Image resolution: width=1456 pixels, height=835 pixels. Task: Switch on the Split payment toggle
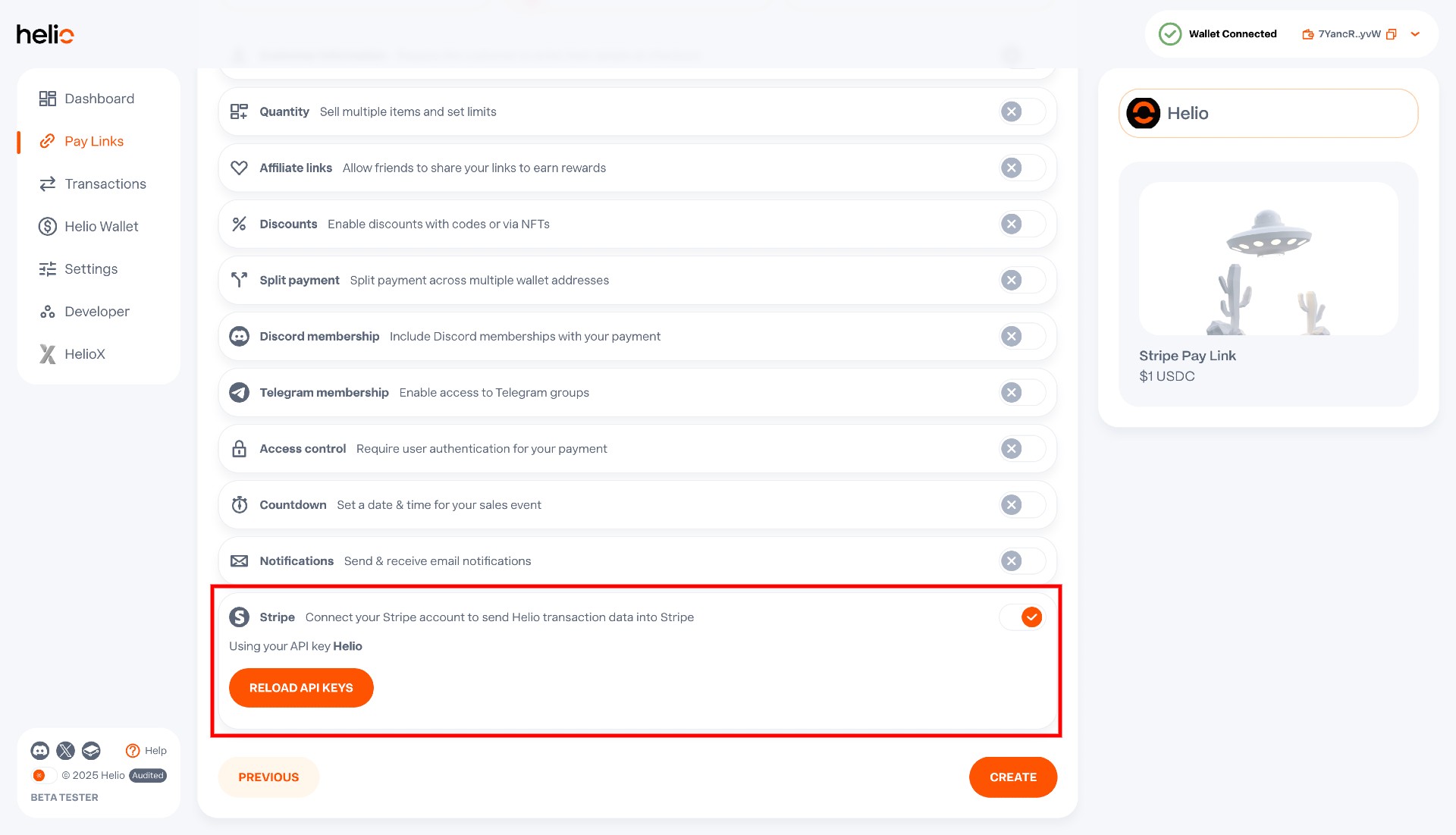pos(1021,280)
